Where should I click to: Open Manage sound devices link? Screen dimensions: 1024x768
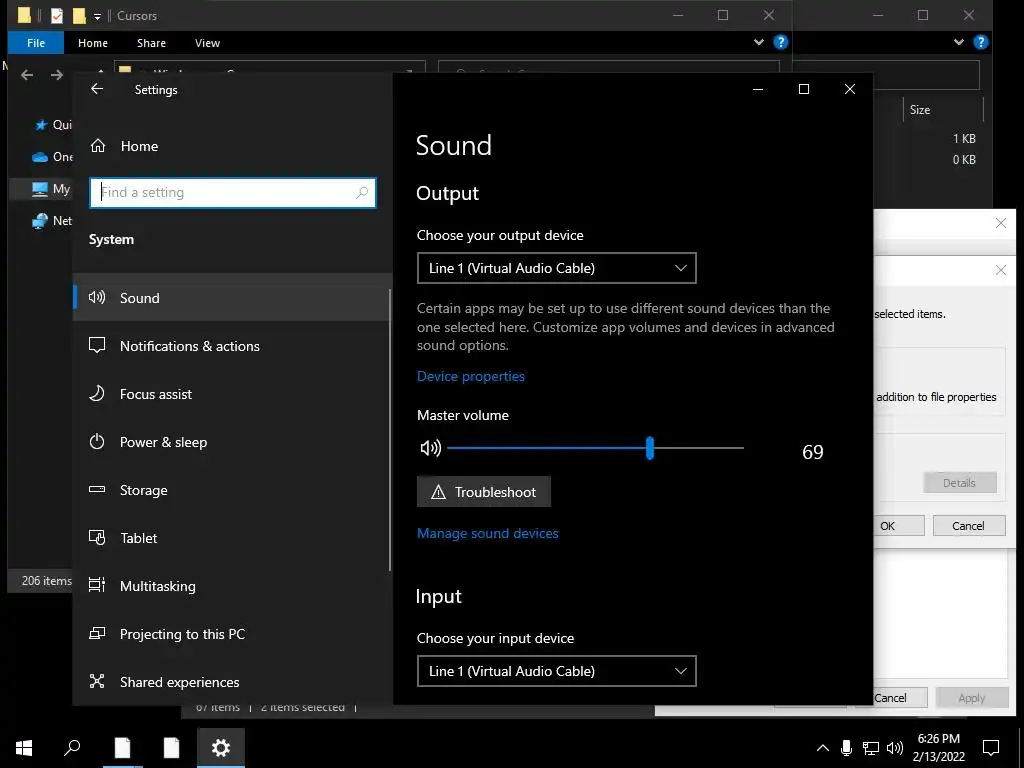488,533
